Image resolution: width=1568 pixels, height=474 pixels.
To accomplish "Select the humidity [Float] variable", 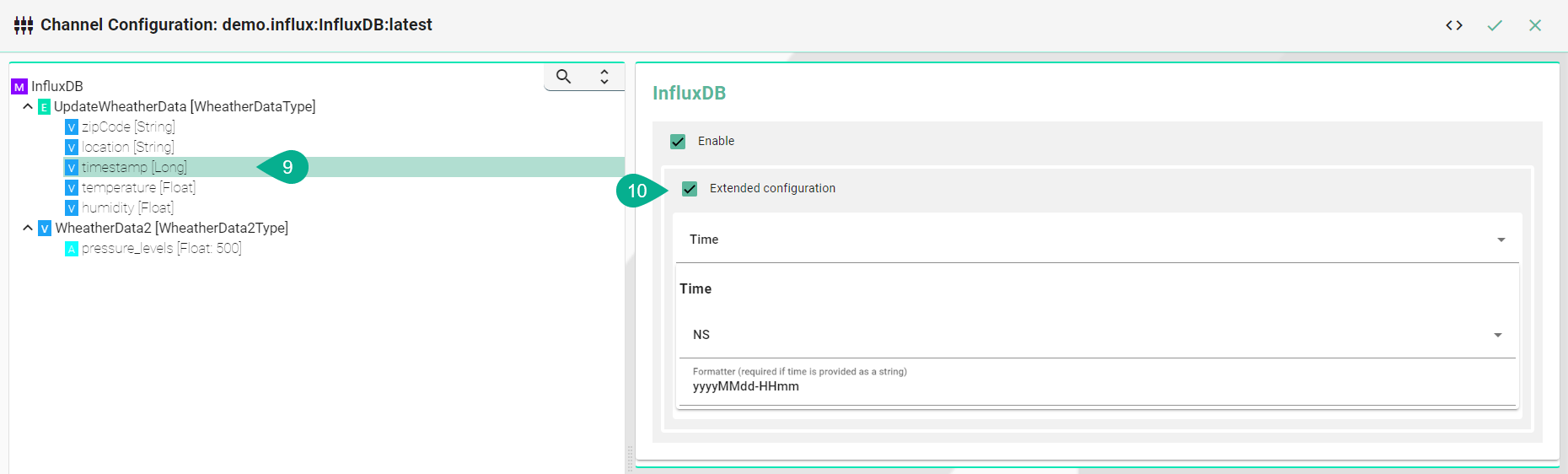I will (127, 208).
